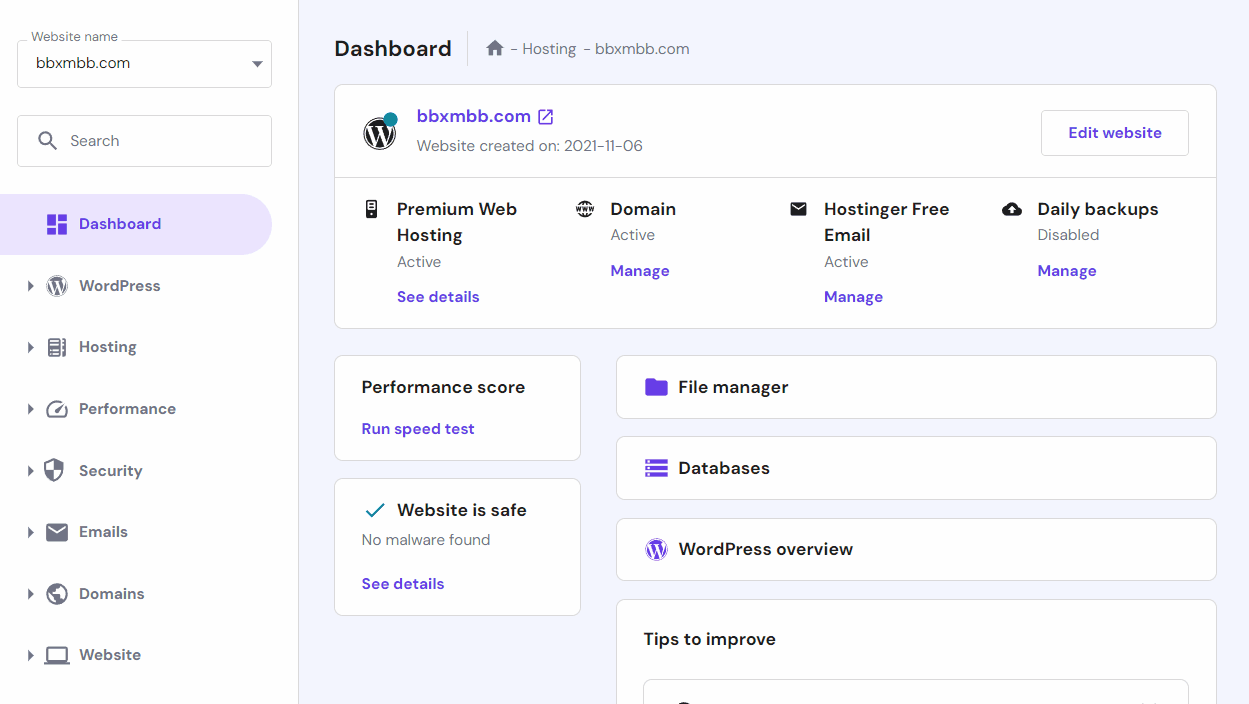Click Manage under Domain
Screen dimensions: 1249x704
pyautogui.click(x=640, y=271)
